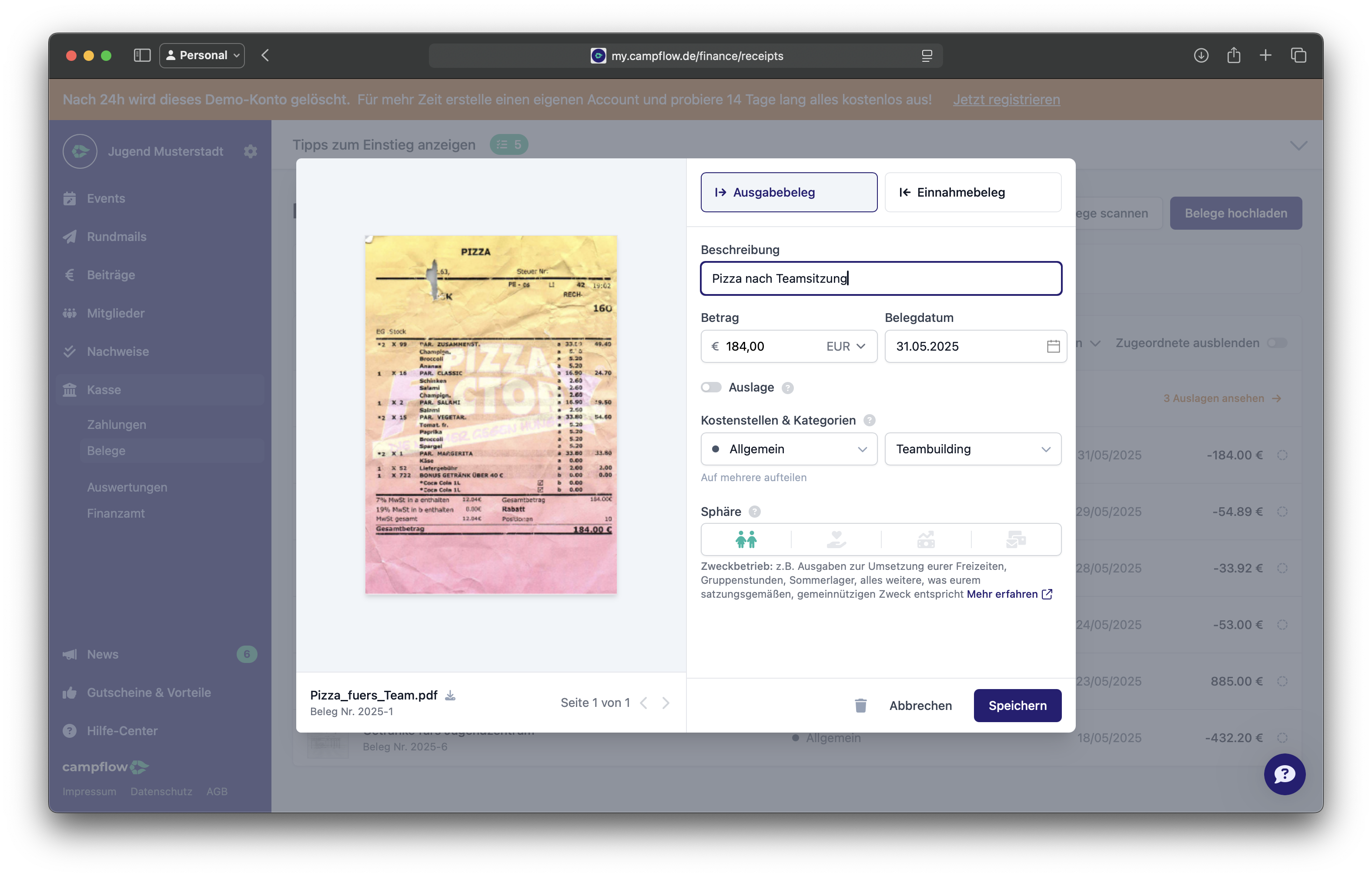Click Jetzt registrieren link
Screen dimensions: 1372x877
point(1006,99)
